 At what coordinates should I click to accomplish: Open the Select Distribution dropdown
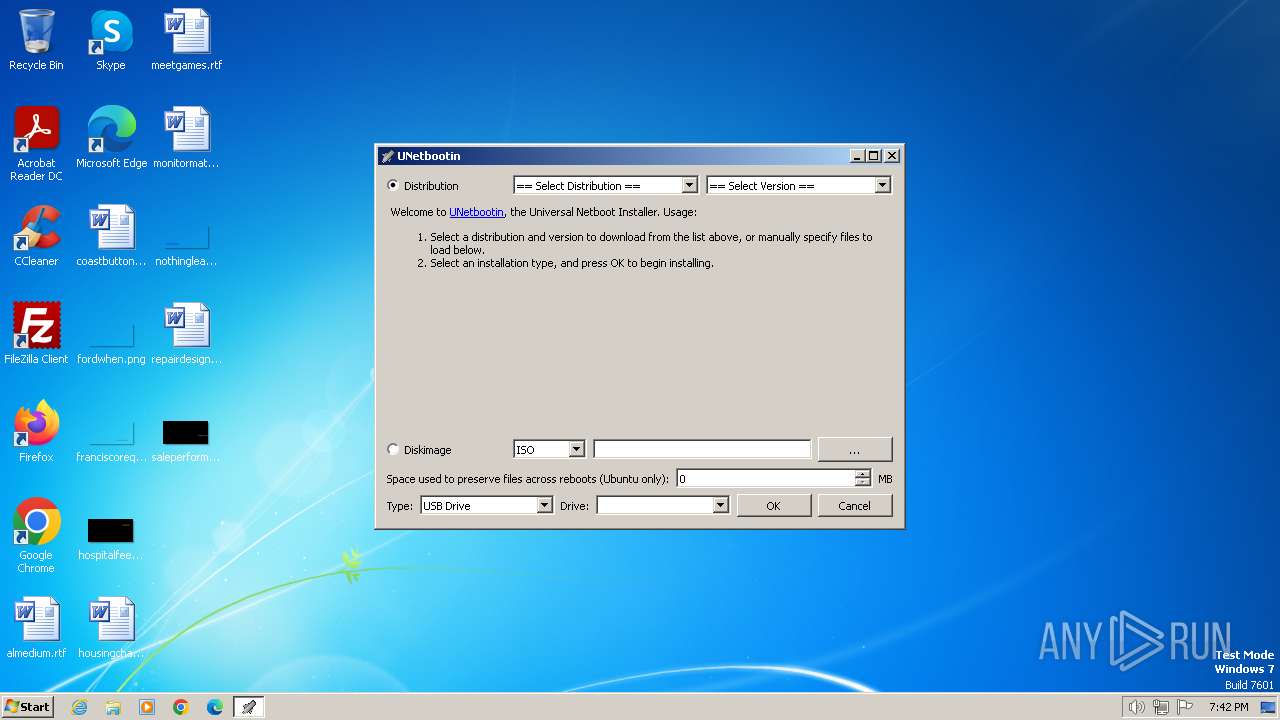tap(605, 185)
